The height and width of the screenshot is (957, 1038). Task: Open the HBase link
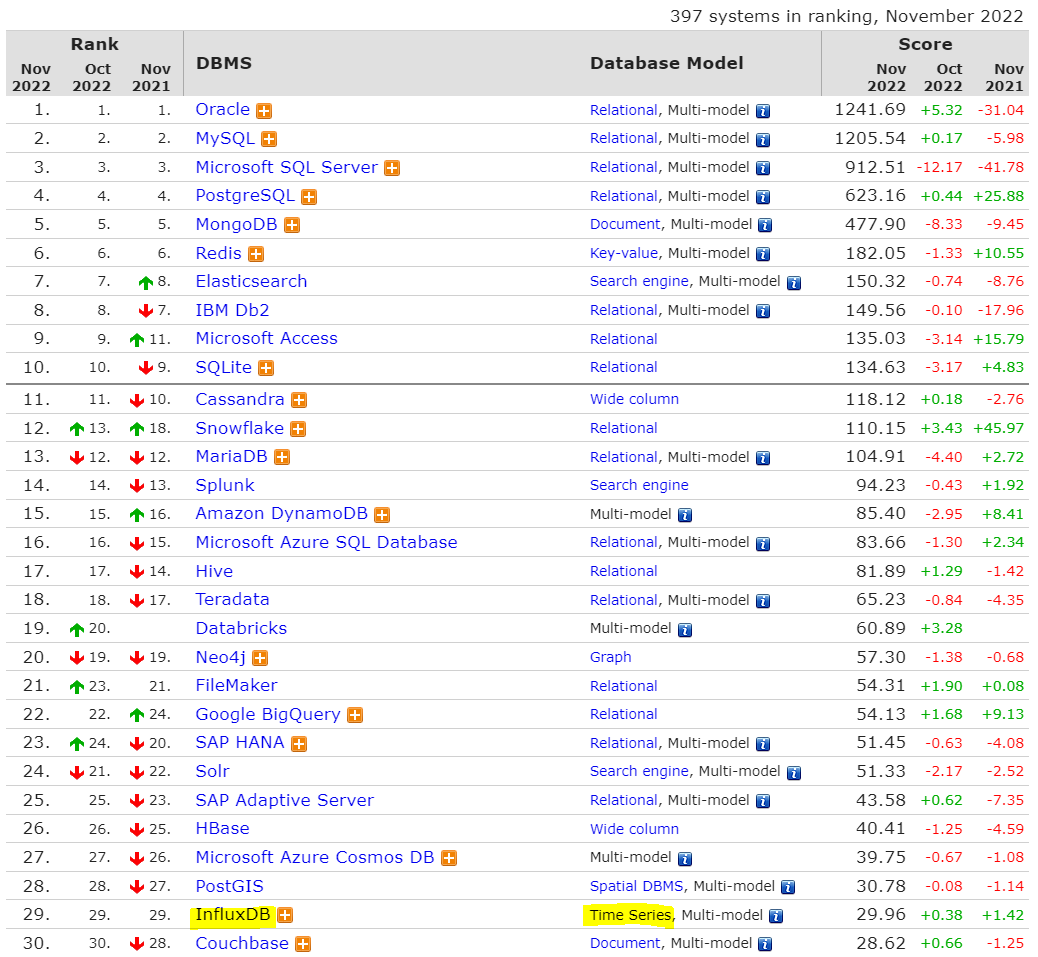(x=222, y=829)
